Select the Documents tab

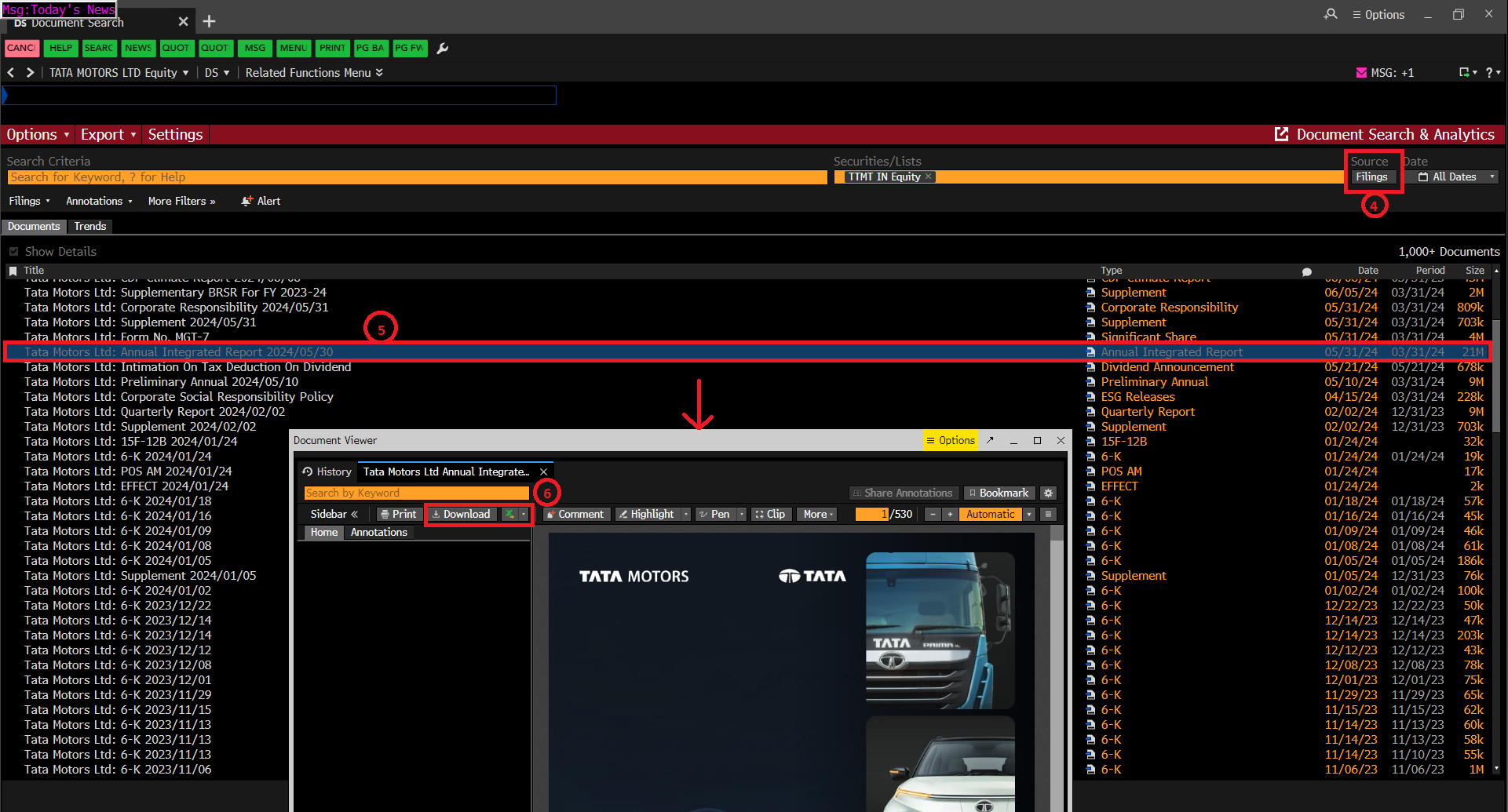pyautogui.click(x=34, y=226)
